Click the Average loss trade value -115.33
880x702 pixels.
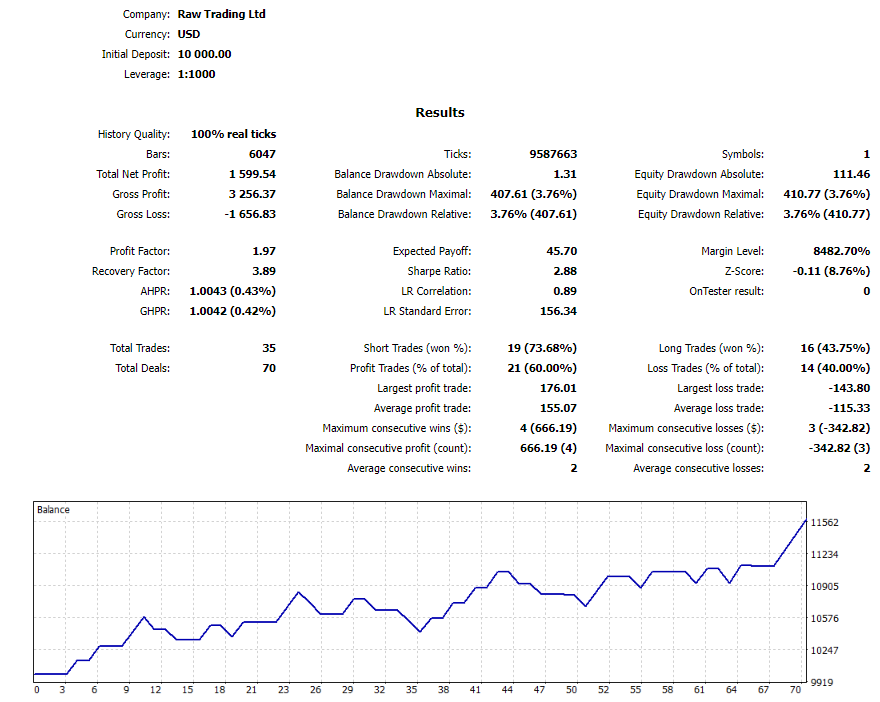849,409
